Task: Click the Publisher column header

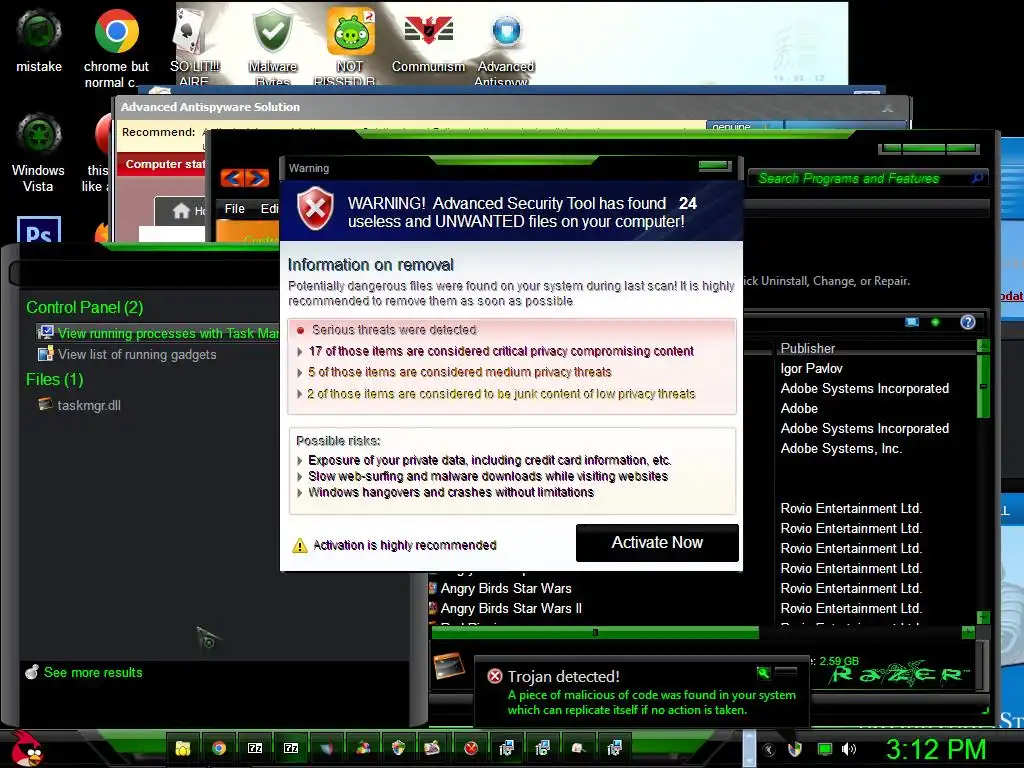Action: (808, 348)
